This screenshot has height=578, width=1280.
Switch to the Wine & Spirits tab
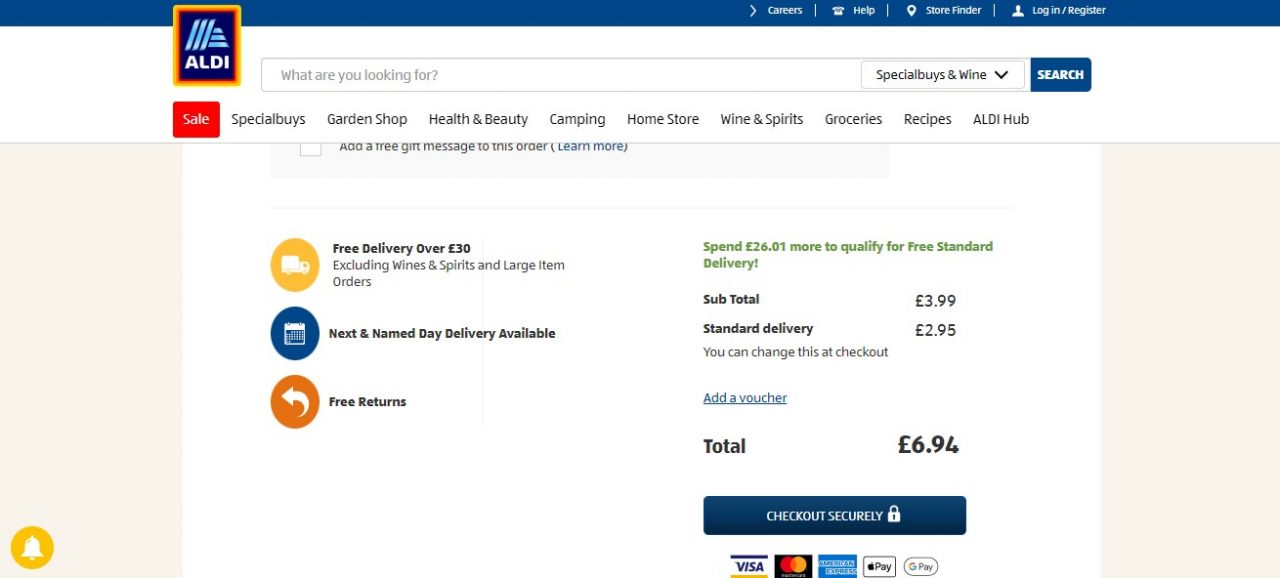[x=761, y=119]
